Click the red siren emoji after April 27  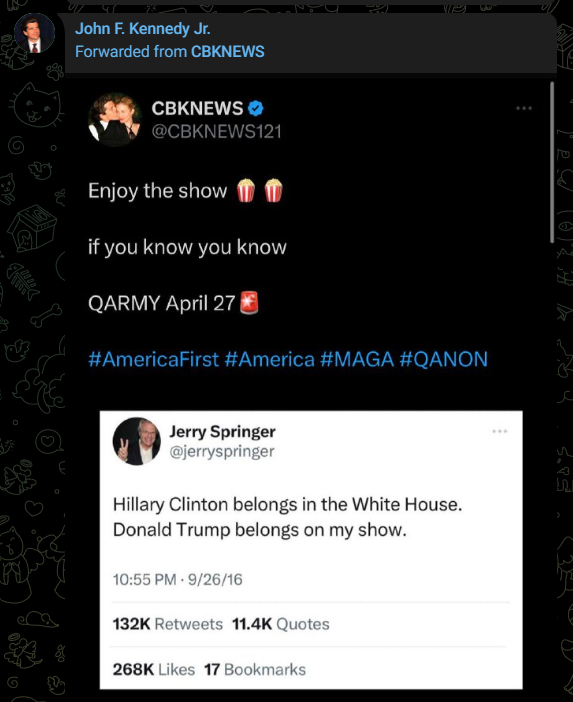click(x=249, y=303)
